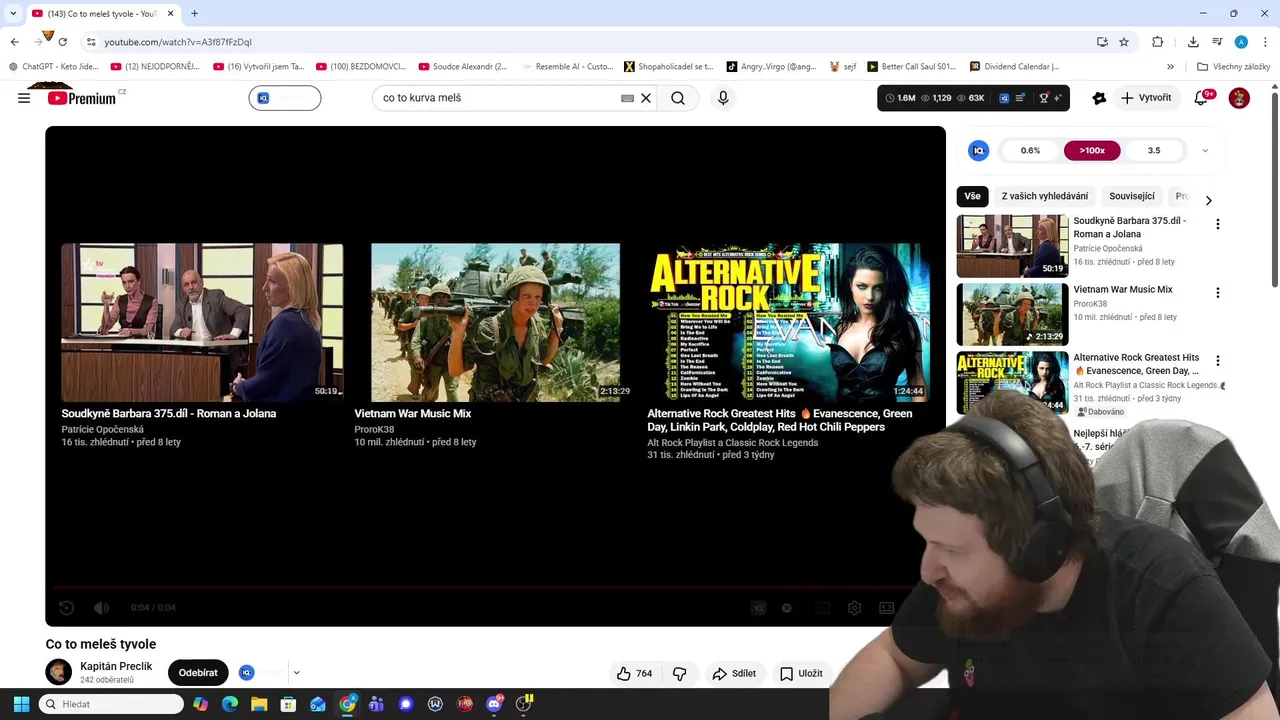Open endscreen Soudkyně Barbara 375.díl title
Image resolution: width=1280 pixels, height=720 pixels.
(x=168, y=413)
